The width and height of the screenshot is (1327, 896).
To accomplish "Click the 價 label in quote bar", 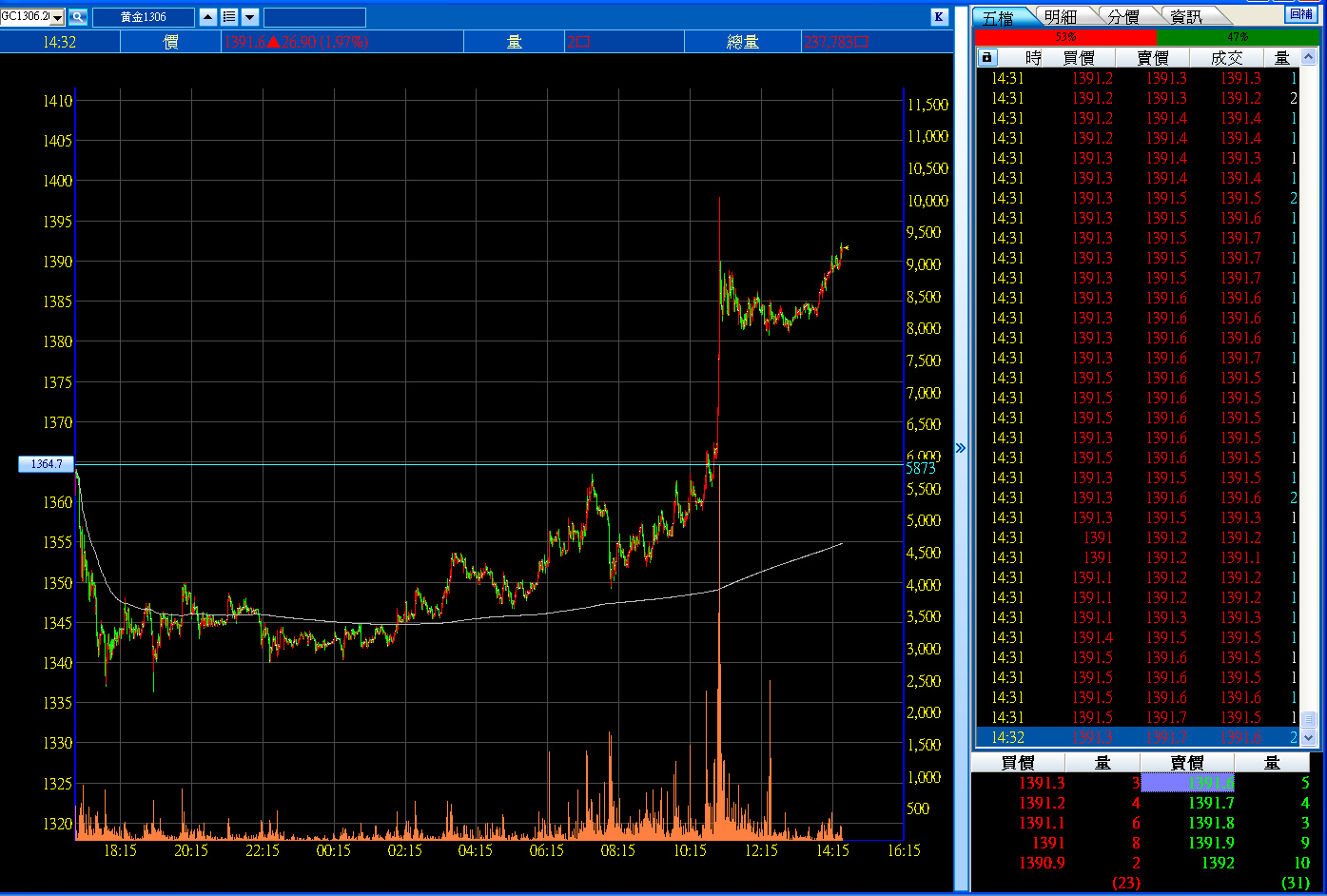I will (x=171, y=42).
